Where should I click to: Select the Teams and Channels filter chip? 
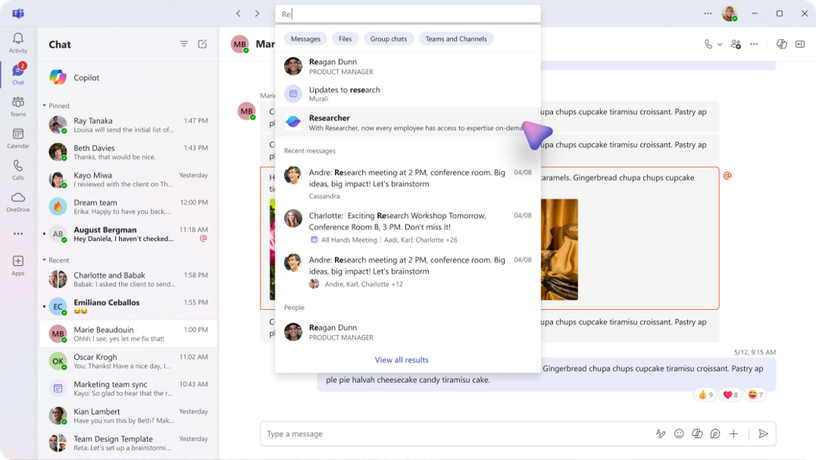pos(456,39)
